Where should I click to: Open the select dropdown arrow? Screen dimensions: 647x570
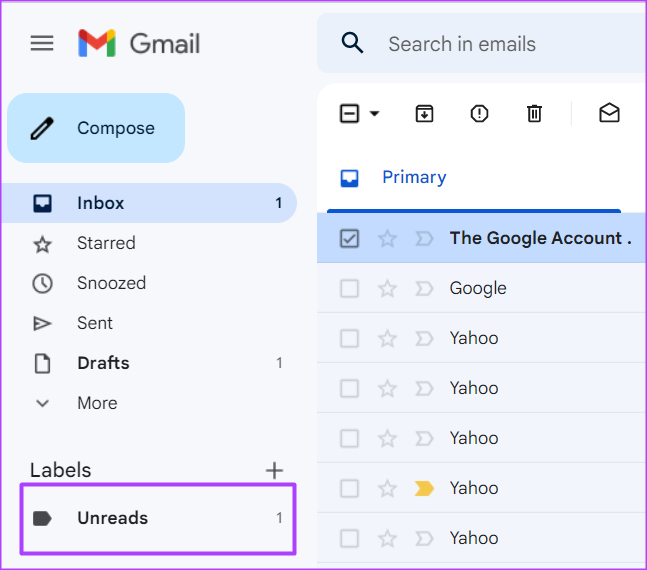(x=374, y=114)
